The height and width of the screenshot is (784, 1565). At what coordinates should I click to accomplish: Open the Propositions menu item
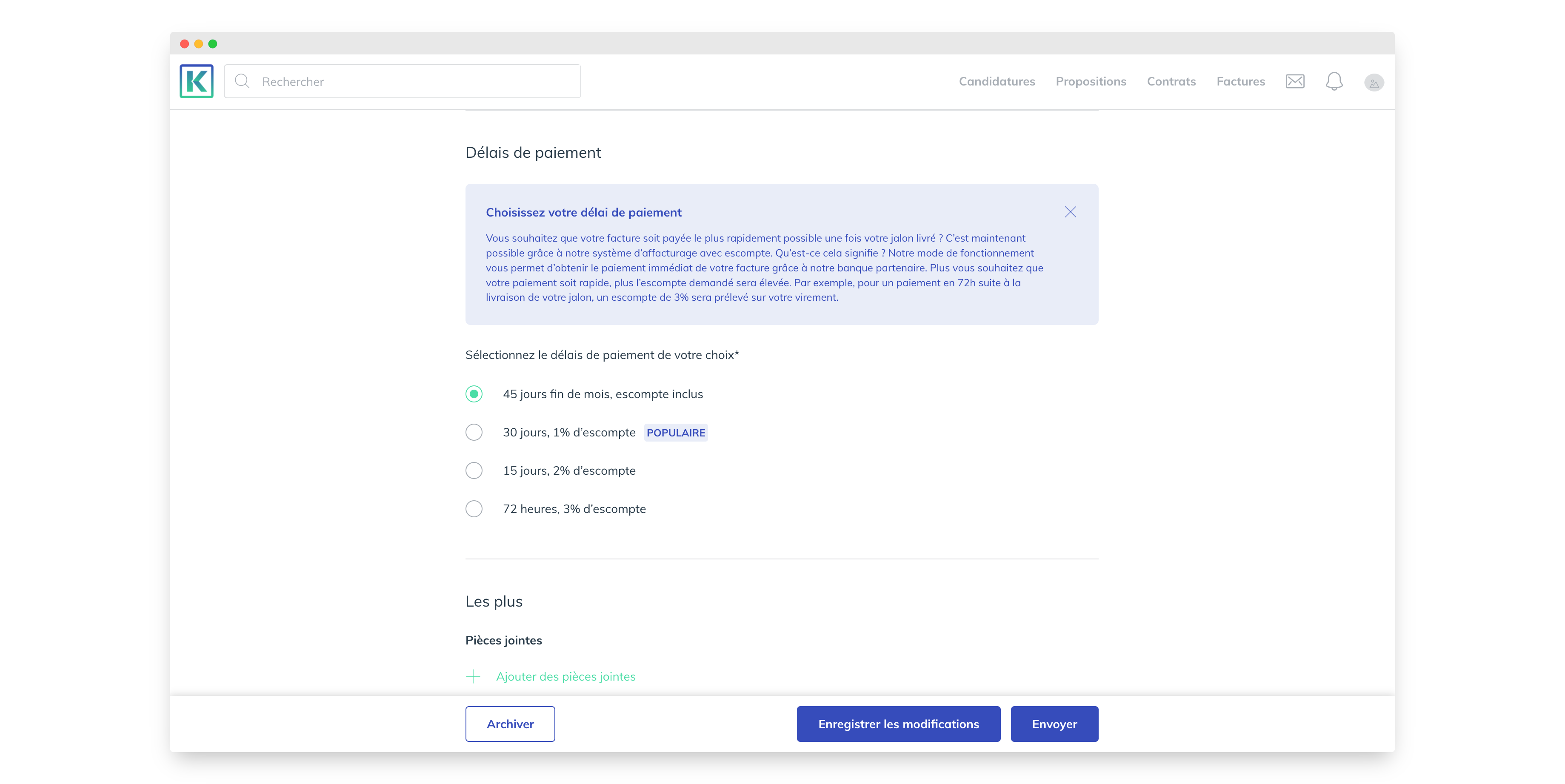pyautogui.click(x=1091, y=81)
